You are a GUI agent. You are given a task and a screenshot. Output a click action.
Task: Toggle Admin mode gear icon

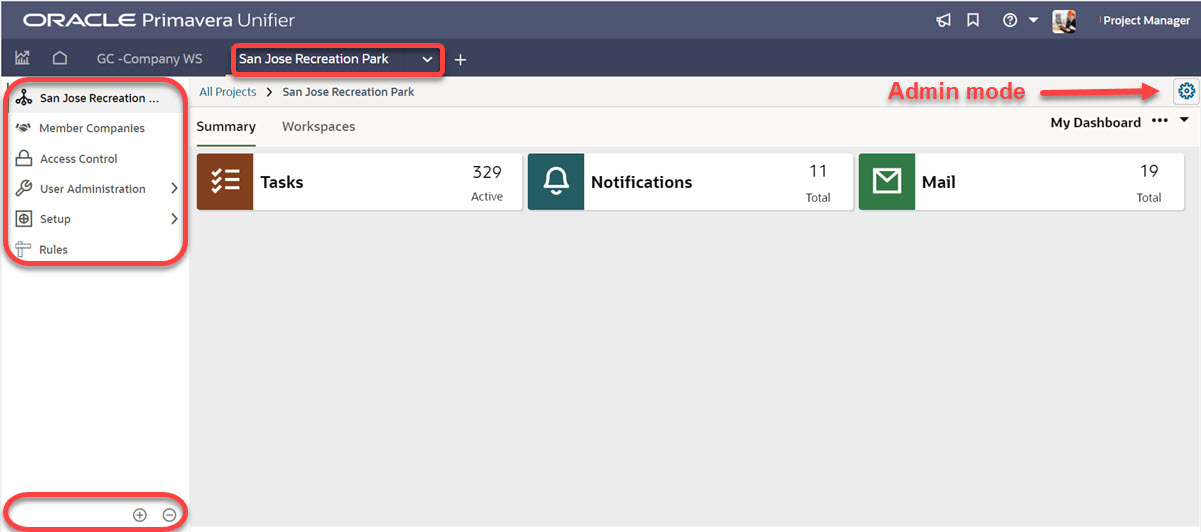pyautogui.click(x=1186, y=91)
